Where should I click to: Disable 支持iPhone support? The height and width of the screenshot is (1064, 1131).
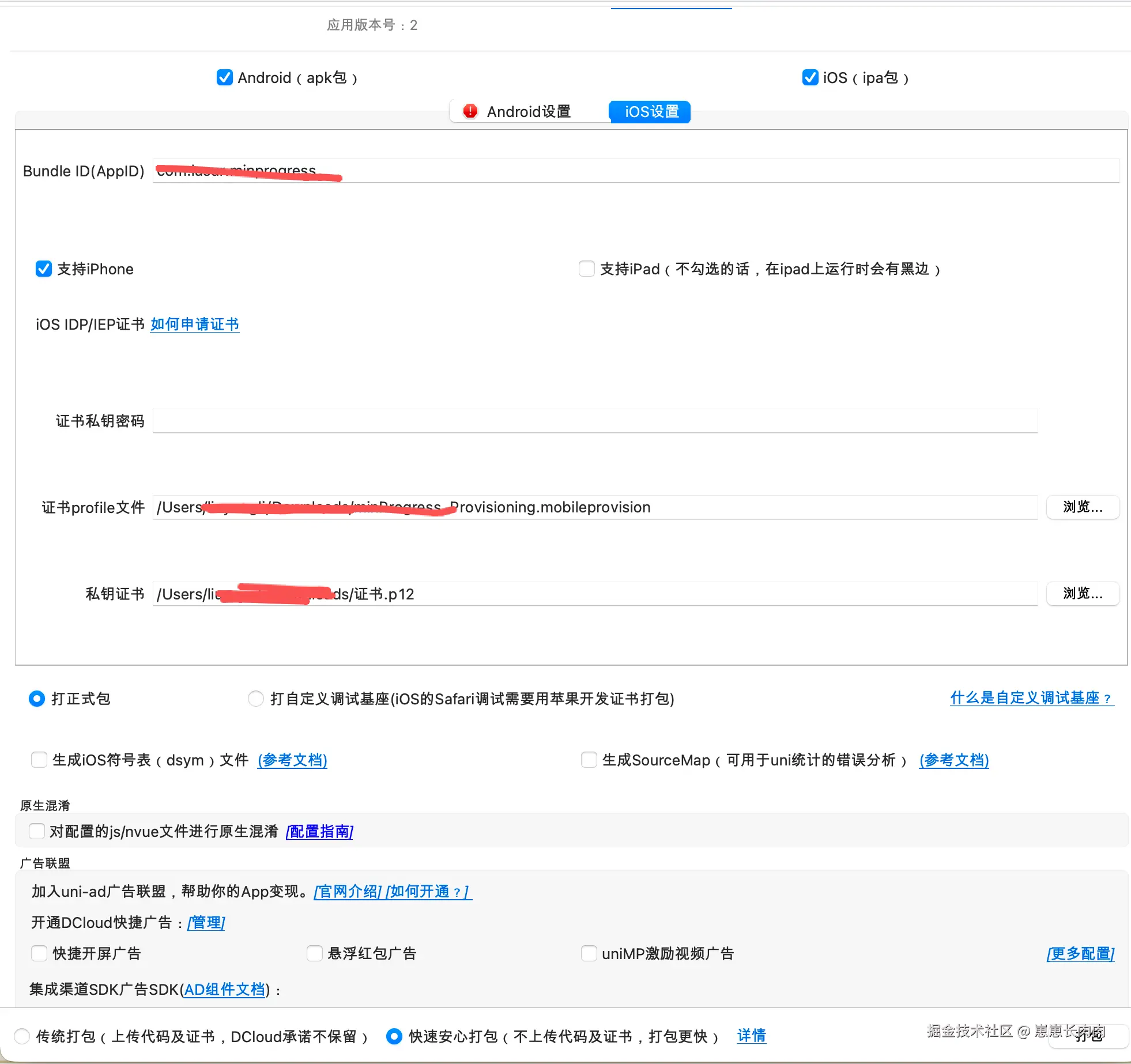tap(44, 268)
